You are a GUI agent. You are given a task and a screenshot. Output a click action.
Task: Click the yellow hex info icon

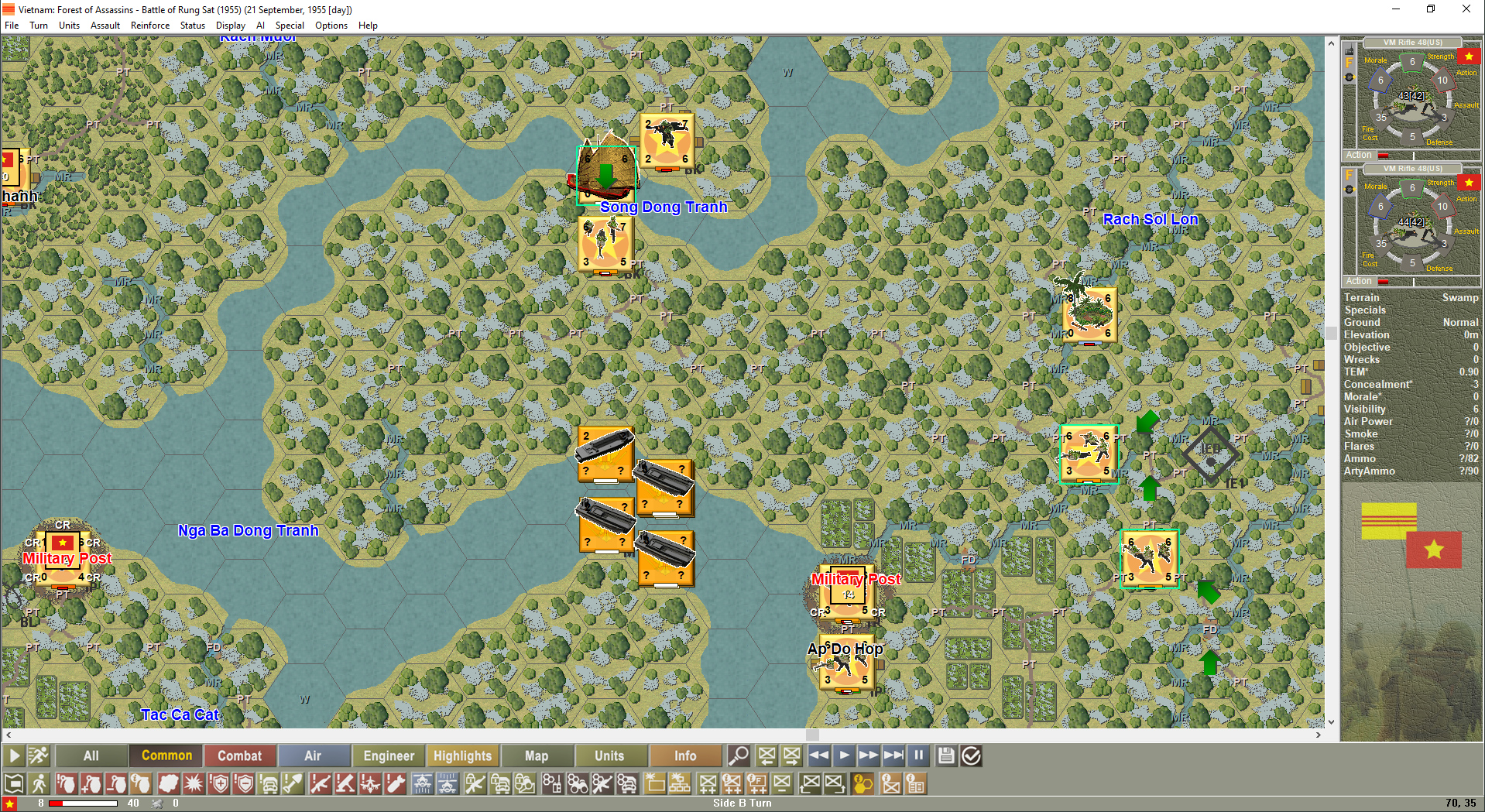861,784
